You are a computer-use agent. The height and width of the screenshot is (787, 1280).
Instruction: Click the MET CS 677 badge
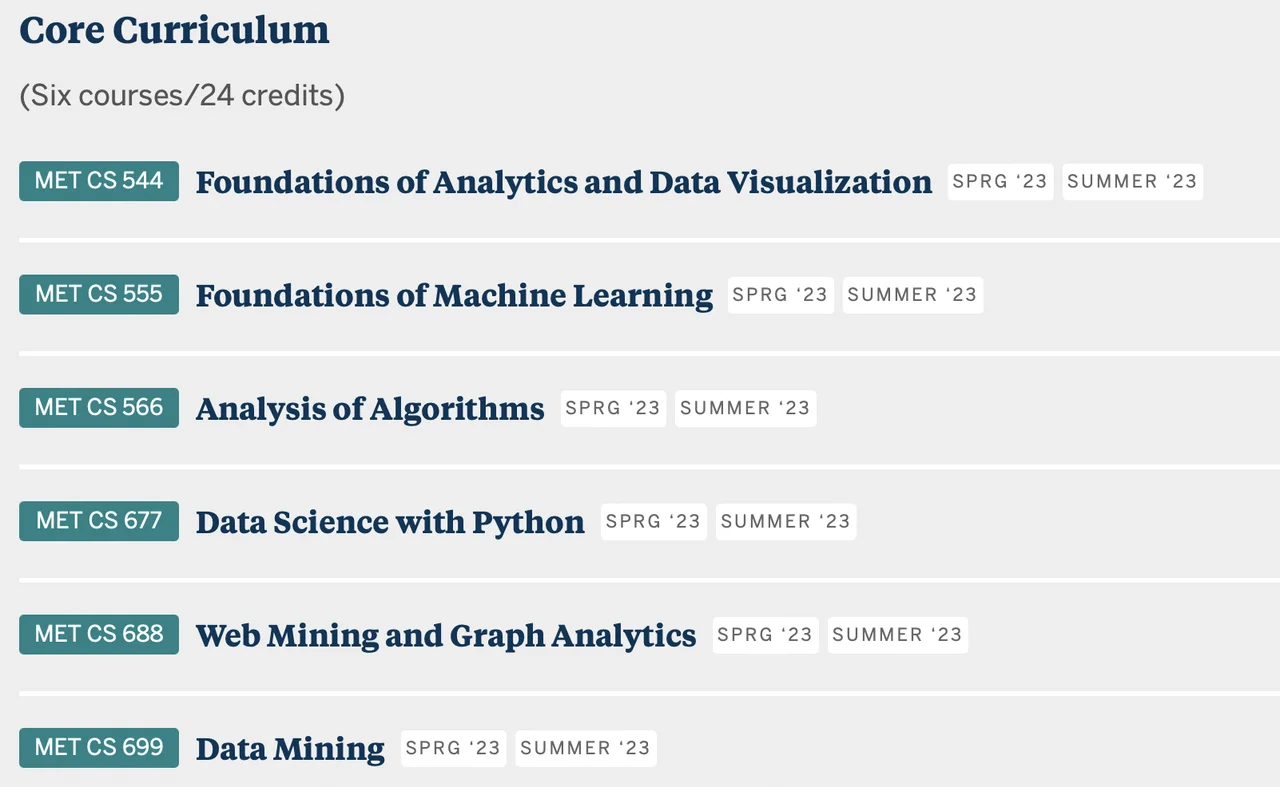tap(99, 521)
